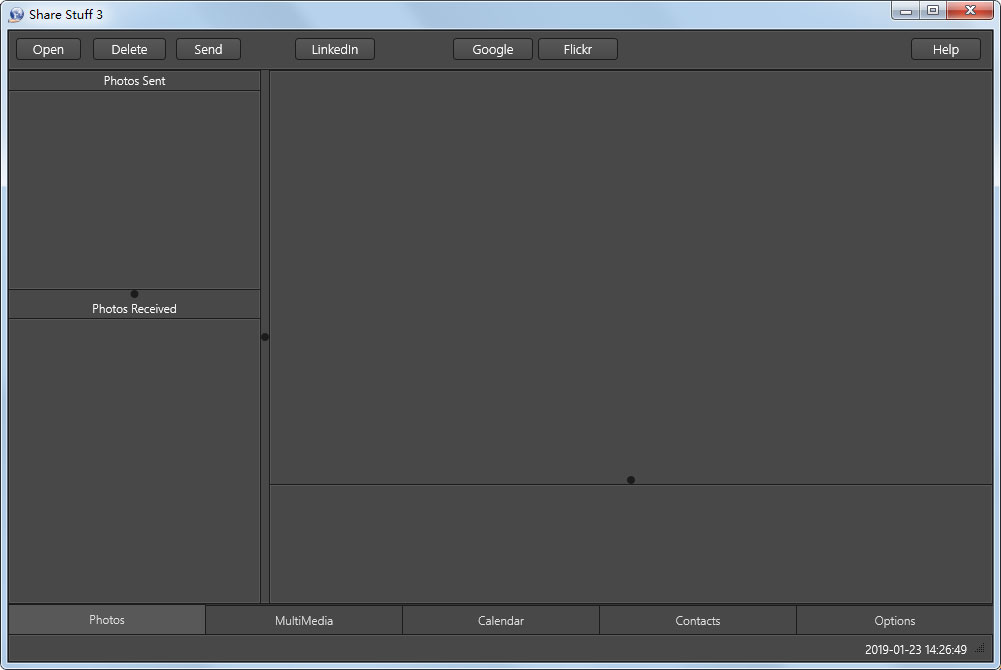Viewport: 1001px width, 670px height.
Task: Click splitter dot below the main preview area
Action: [631, 480]
